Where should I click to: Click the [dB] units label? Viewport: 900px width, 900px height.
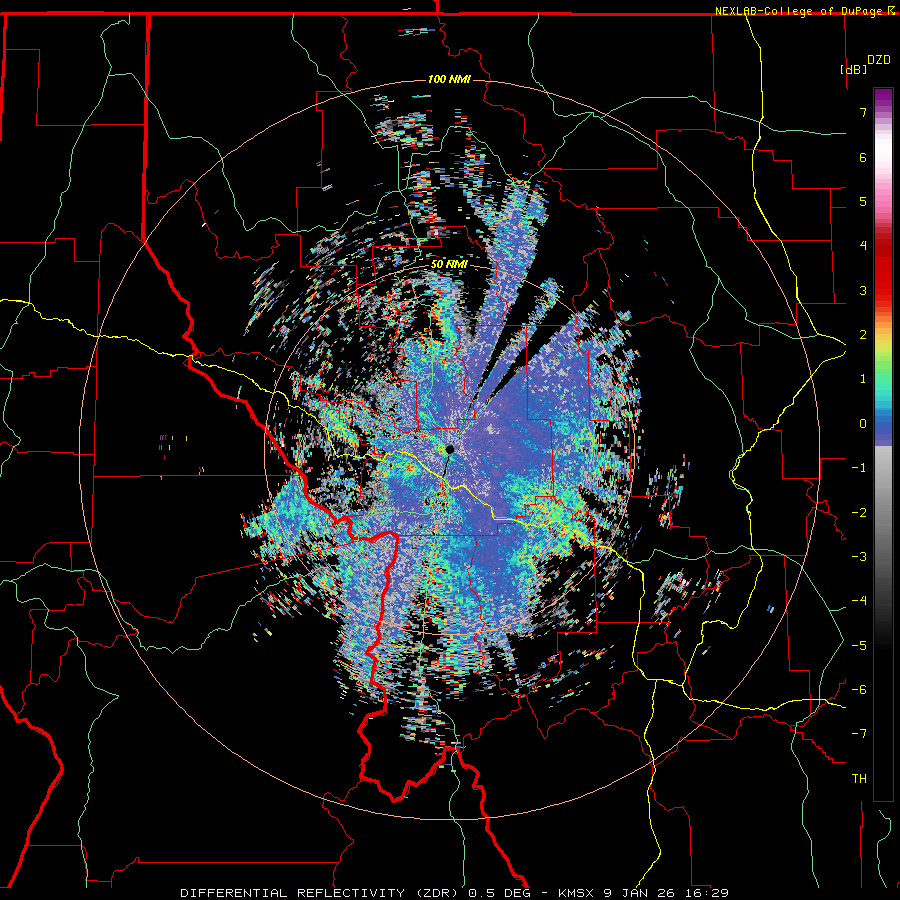pos(853,69)
